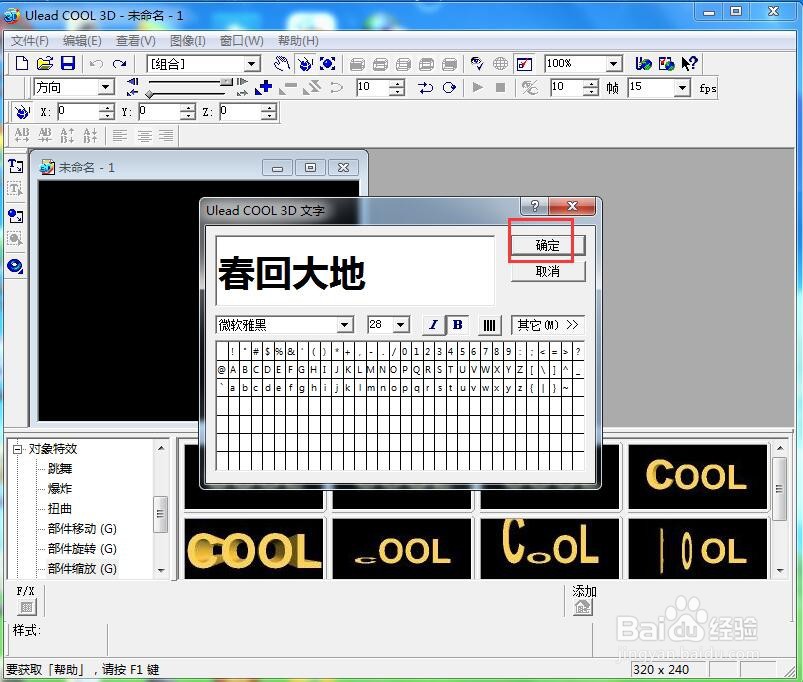Viewport: 803px width, 682px height.
Task: Click the New document icon
Action: [22, 64]
